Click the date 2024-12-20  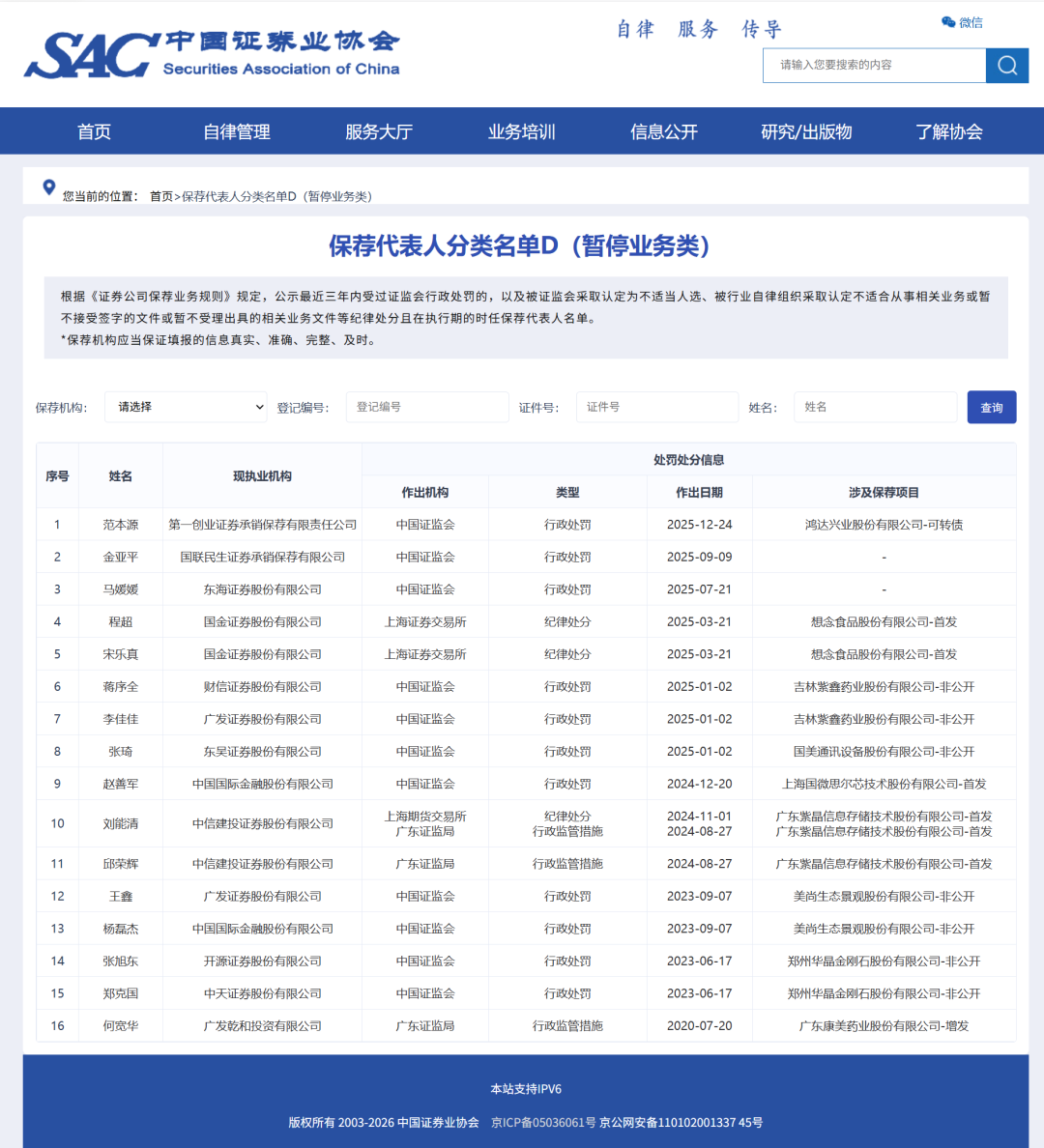(x=699, y=784)
